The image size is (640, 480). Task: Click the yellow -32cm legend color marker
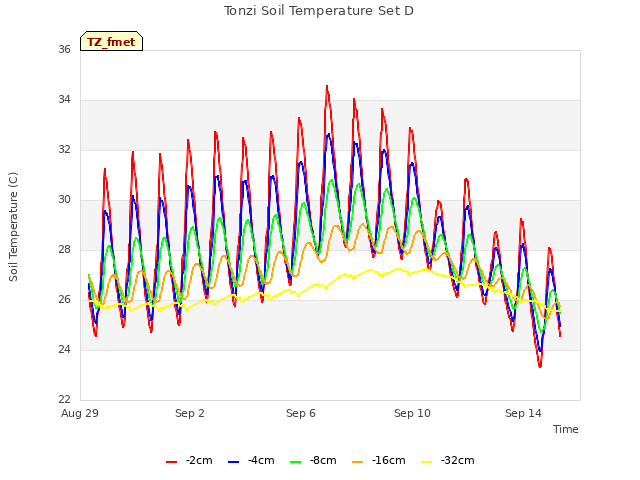427,462
